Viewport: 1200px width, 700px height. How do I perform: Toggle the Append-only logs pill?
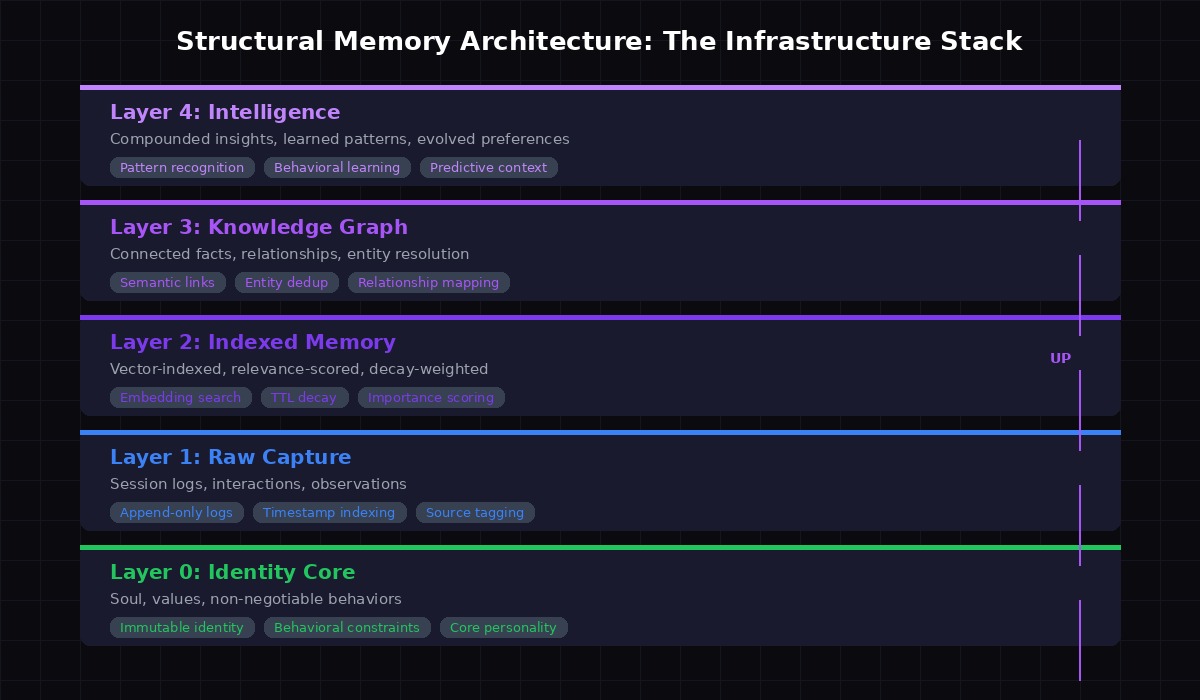pyautogui.click(x=176, y=512)
